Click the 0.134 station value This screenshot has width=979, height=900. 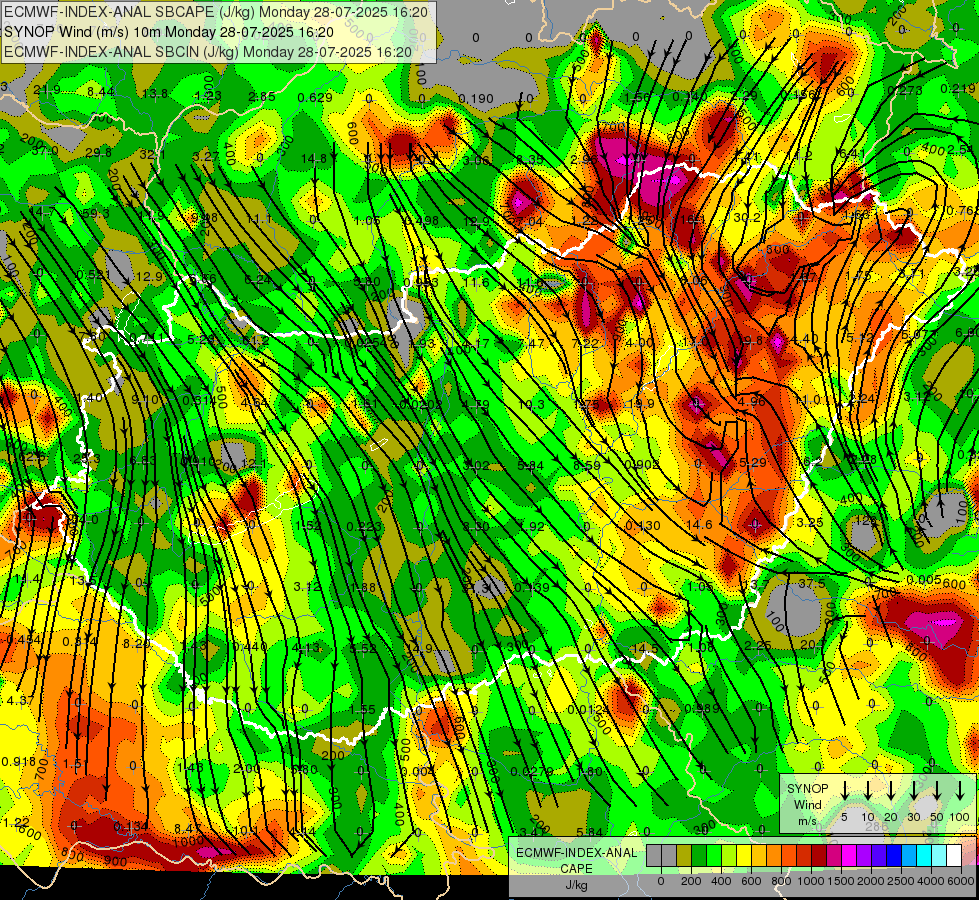coord(131,826)
